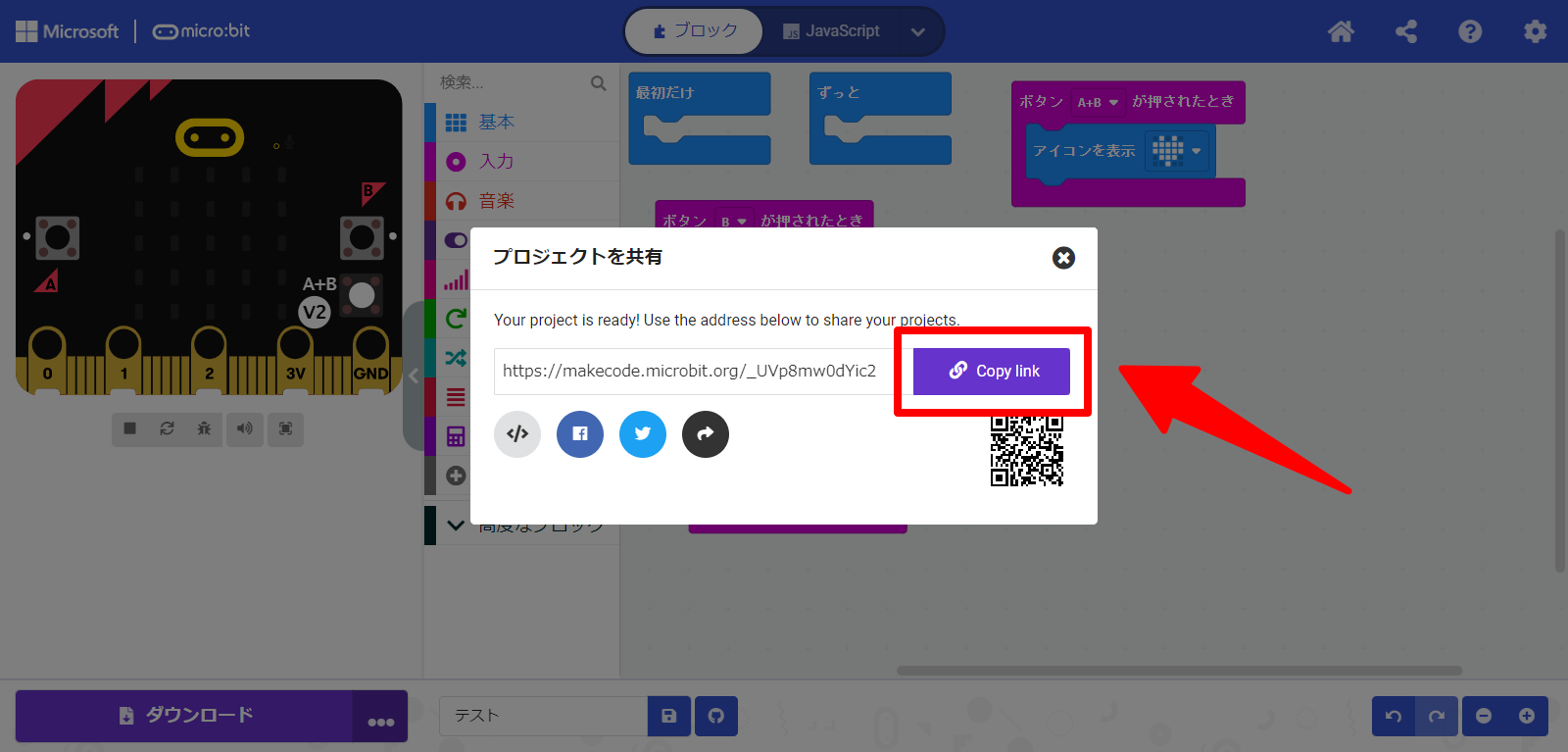The image size is (1568, 752).
Task: Click the ダウンロード button
Action: [184, 716]
